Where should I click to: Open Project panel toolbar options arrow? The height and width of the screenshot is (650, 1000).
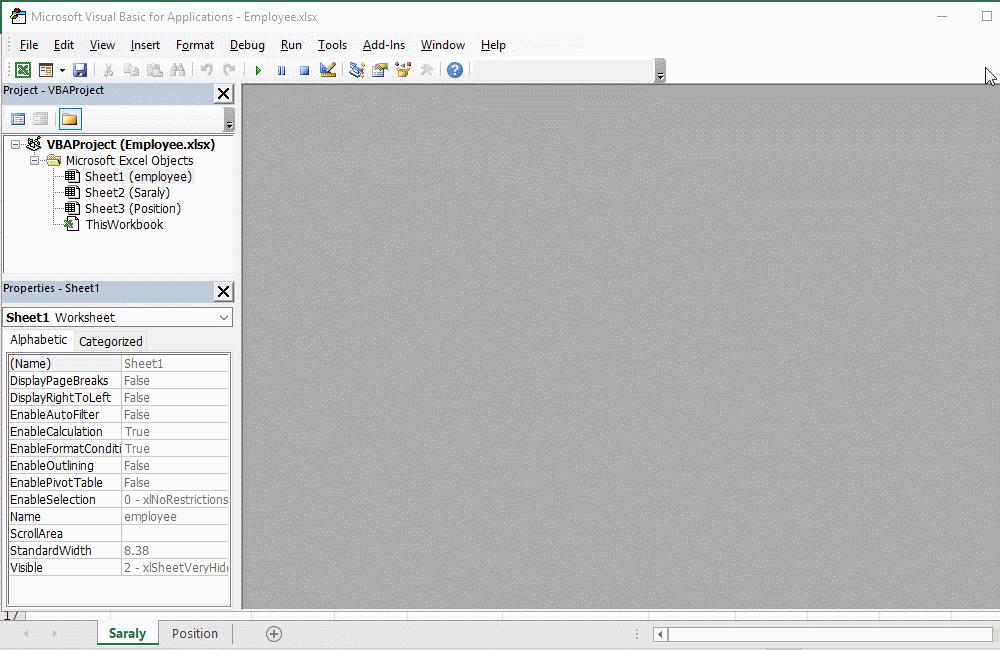coord(229,120)
